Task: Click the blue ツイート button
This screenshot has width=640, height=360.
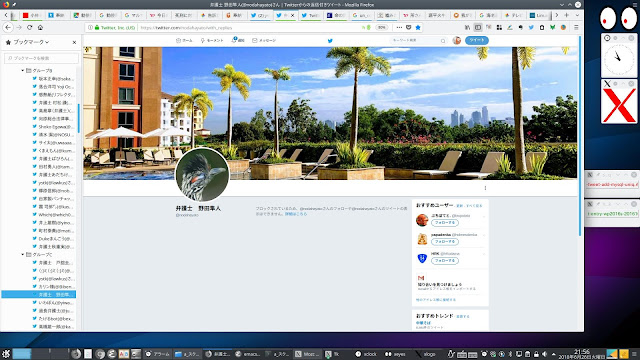Action: [477, 40]
